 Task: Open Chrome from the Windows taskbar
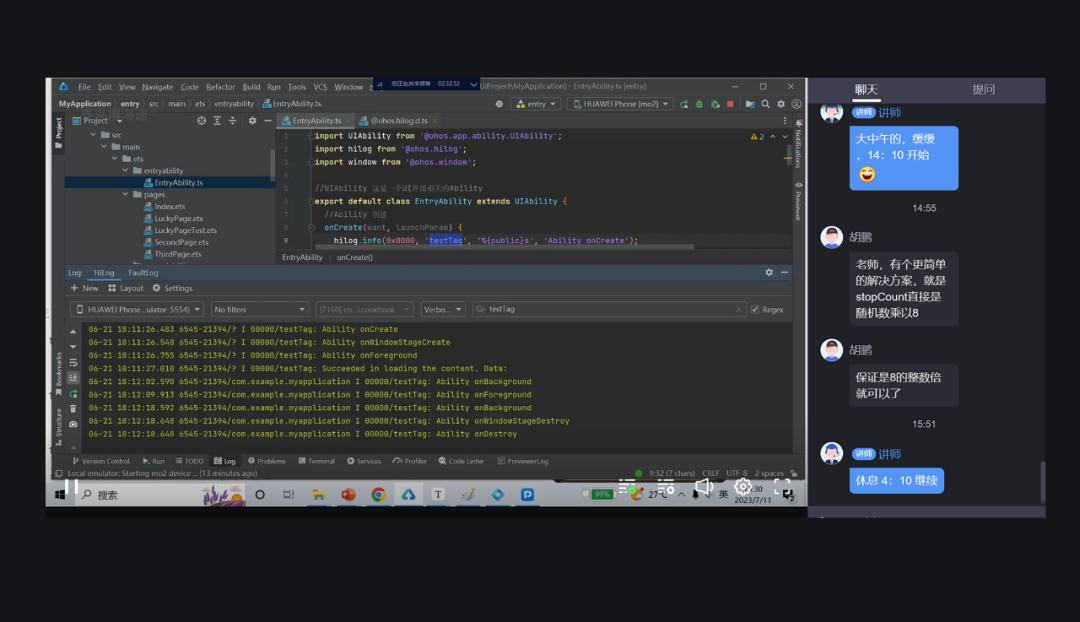(x=378, y=494)
